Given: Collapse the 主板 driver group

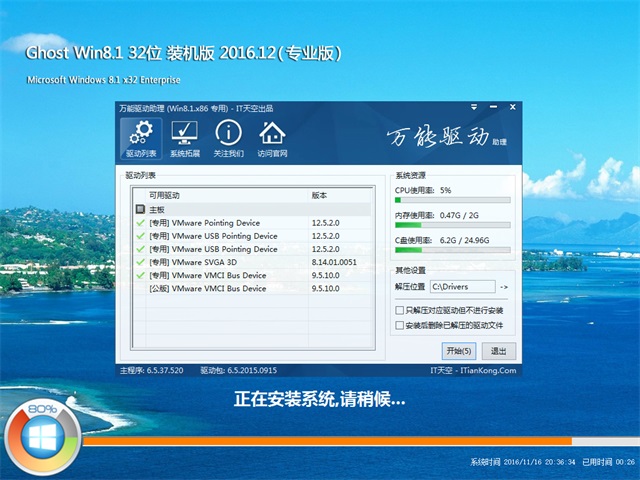Looking at the screenshot, I should (x=141, y=210).
